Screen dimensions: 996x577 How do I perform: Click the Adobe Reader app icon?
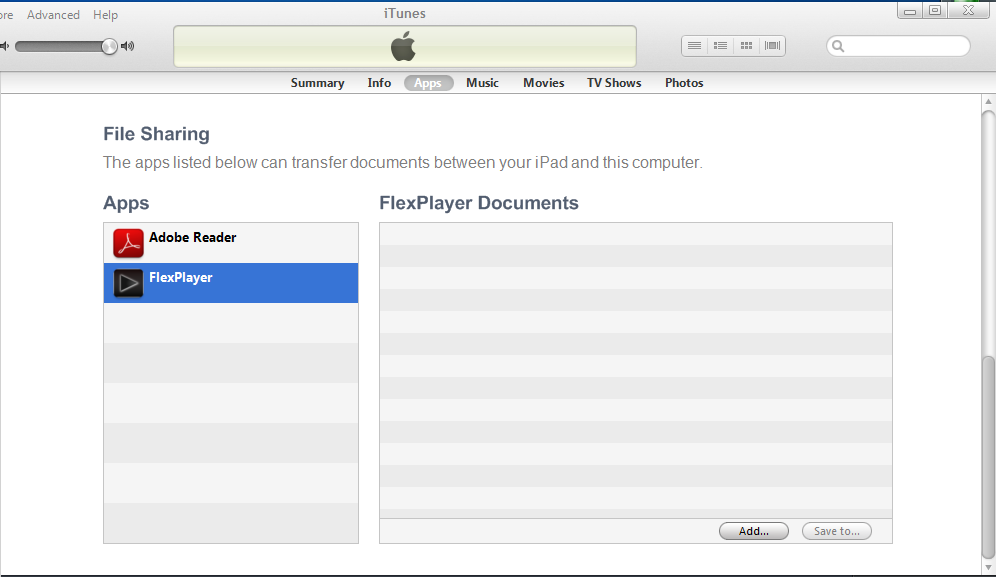128,243
